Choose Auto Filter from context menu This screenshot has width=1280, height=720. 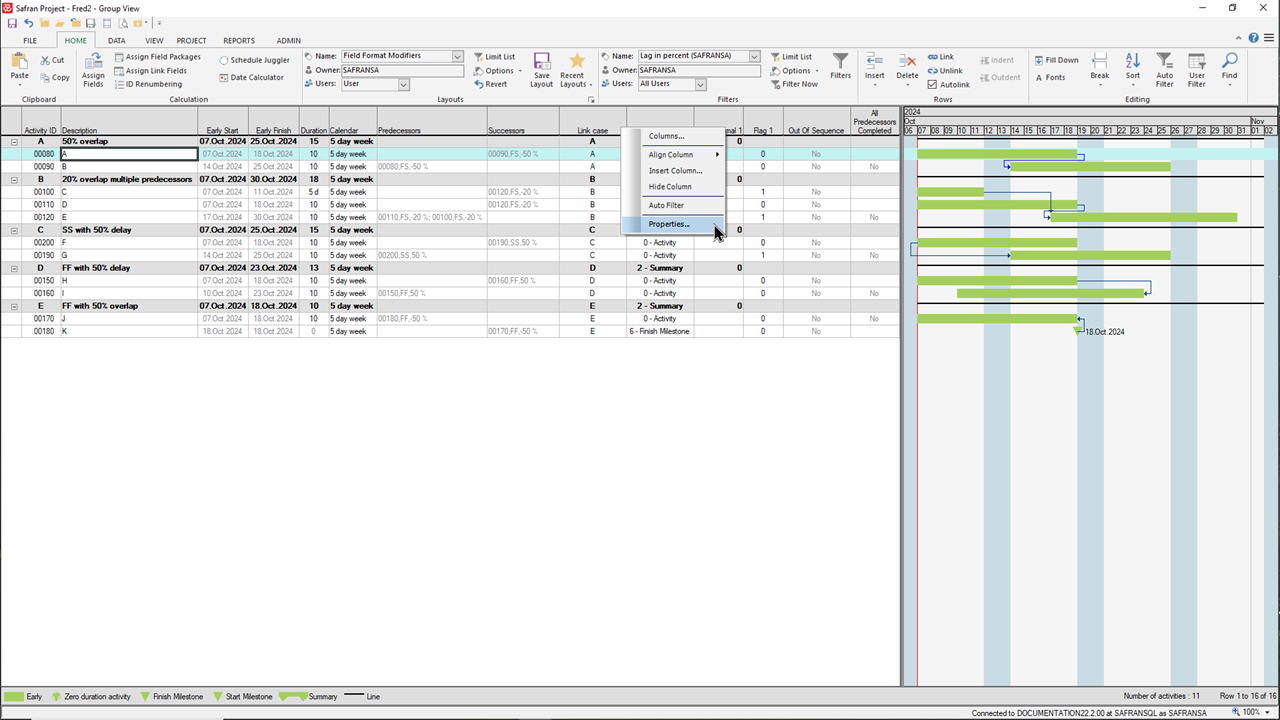[x=672, y=205]
